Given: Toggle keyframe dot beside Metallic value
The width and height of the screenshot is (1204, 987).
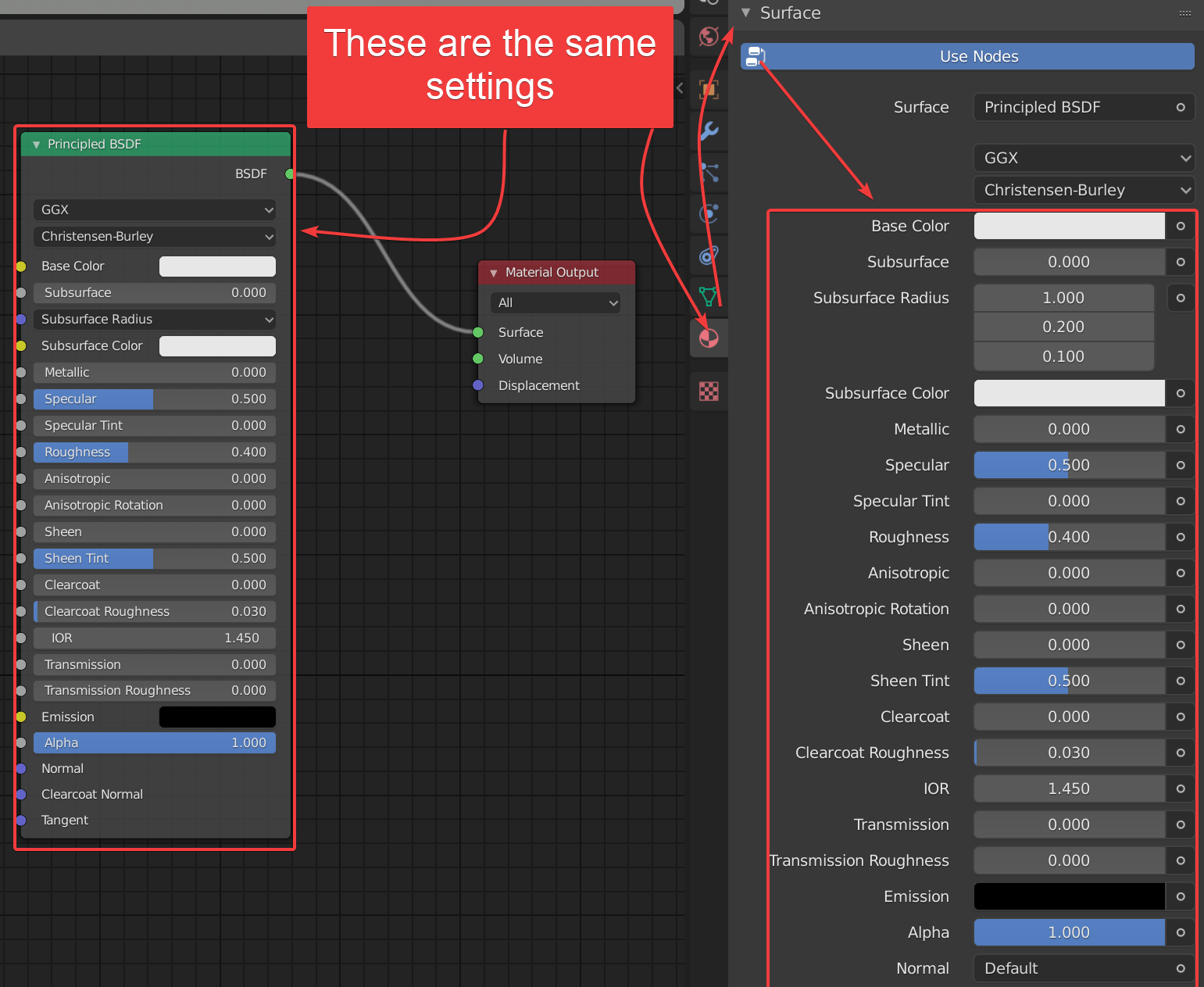Looking at the screenshot, I should 1181,429.
